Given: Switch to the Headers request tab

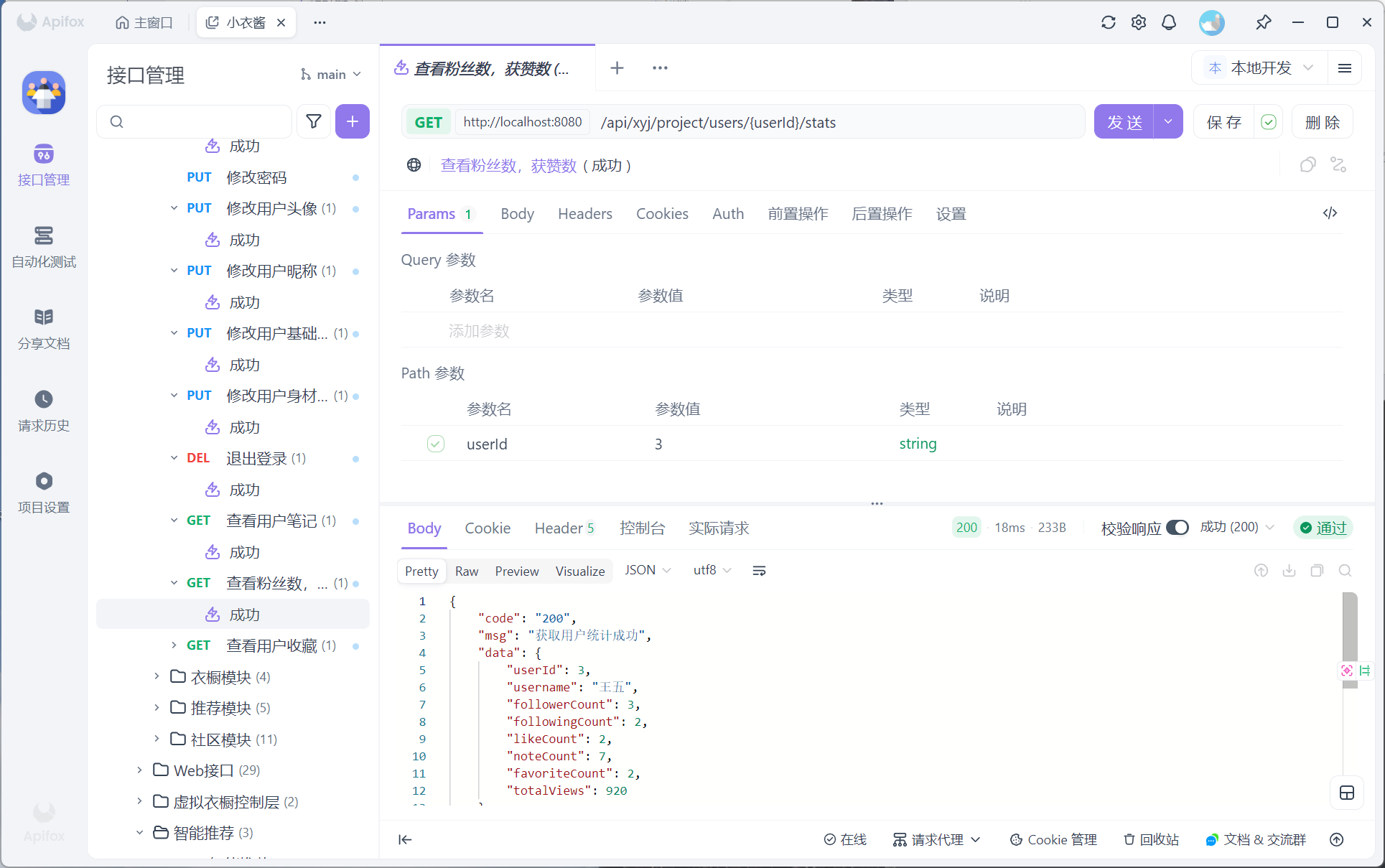Looking at the screenshot, I should 584,214.
